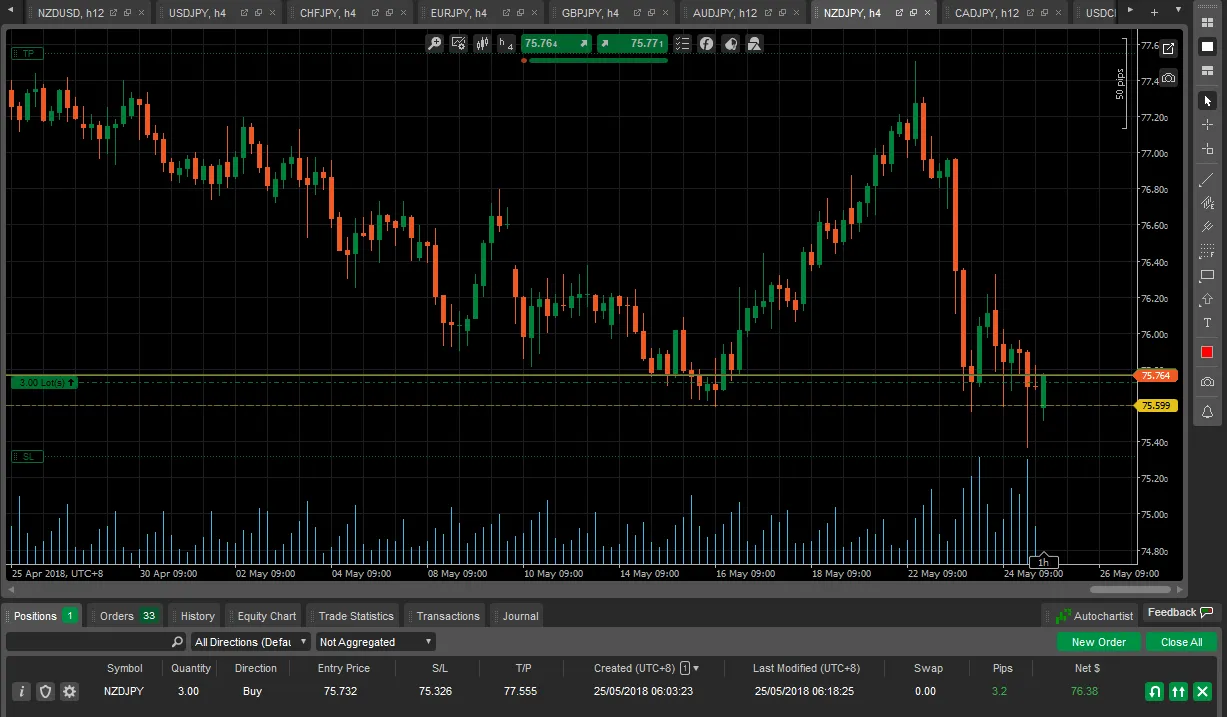Change chart type via candlestick icon

tap(482, 43)
